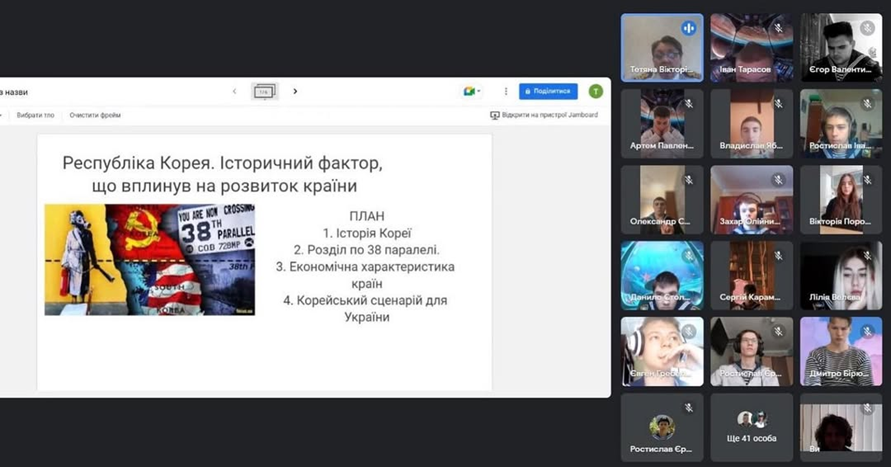Click Відкрити на пристрої Jamboard
The height and width of the screenshot is (467, 891).
[544, 115]
